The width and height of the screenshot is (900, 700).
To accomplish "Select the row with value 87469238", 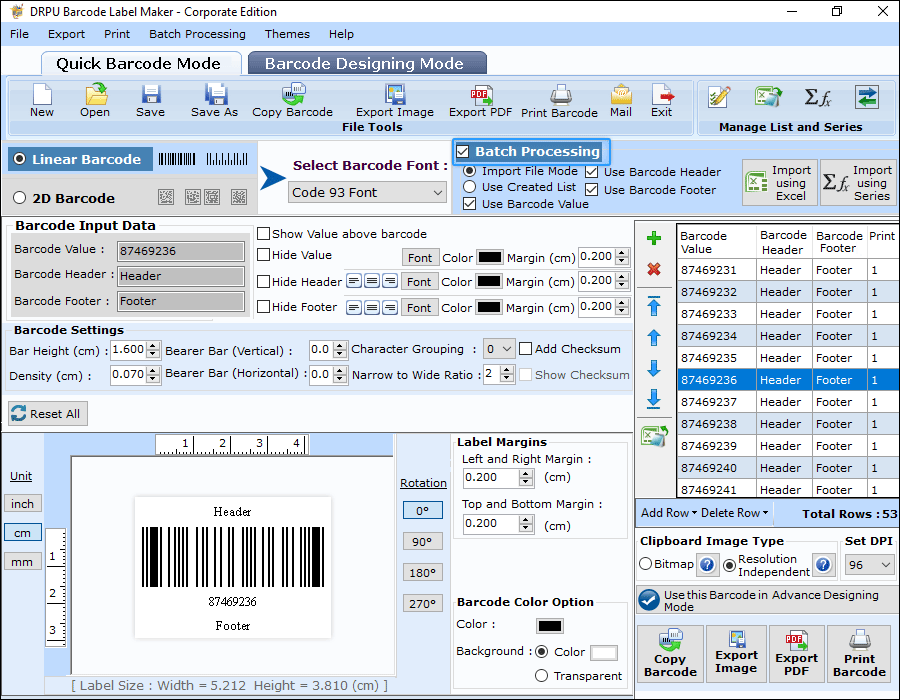I will point(788,424).
